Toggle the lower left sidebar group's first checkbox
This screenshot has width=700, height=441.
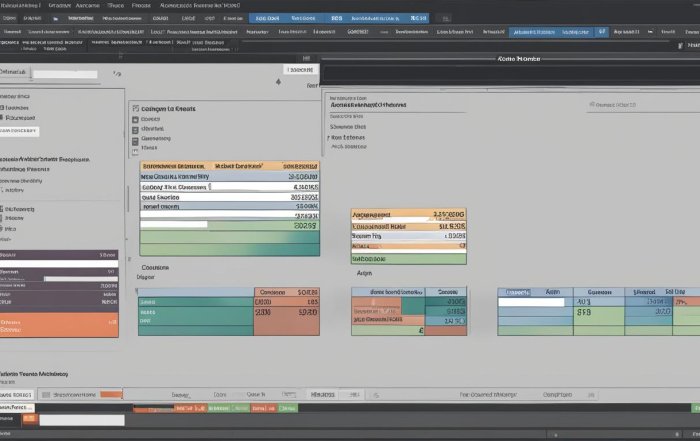(x=3, y=208)
